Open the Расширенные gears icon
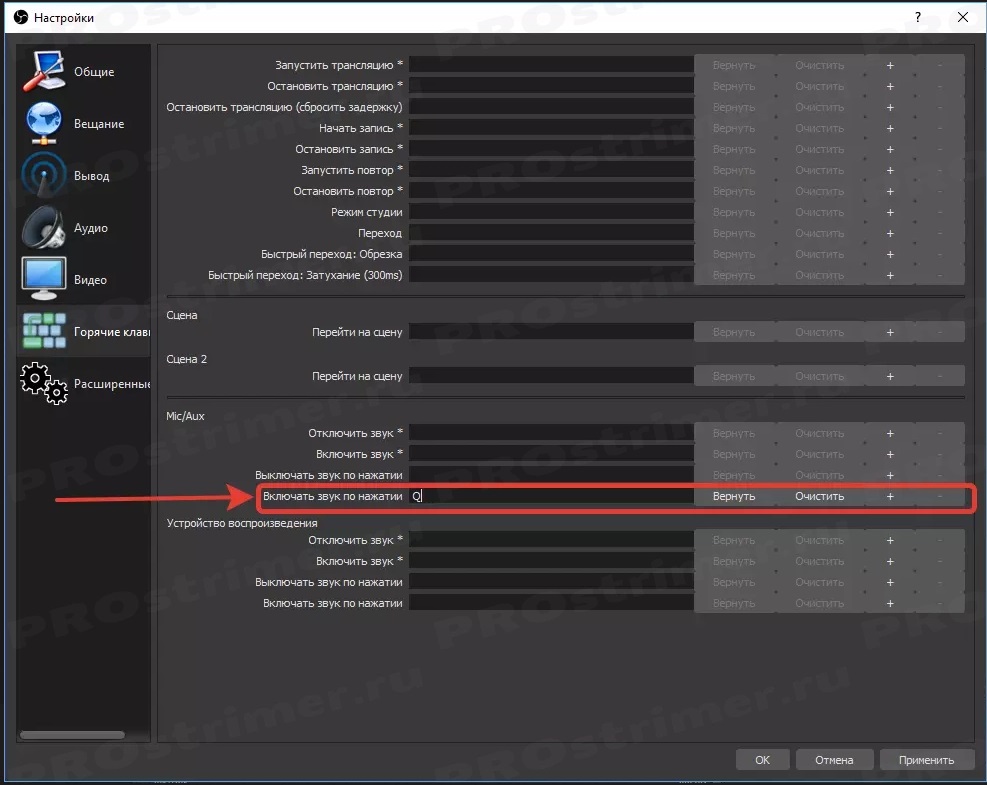 [x=43, y=383]
